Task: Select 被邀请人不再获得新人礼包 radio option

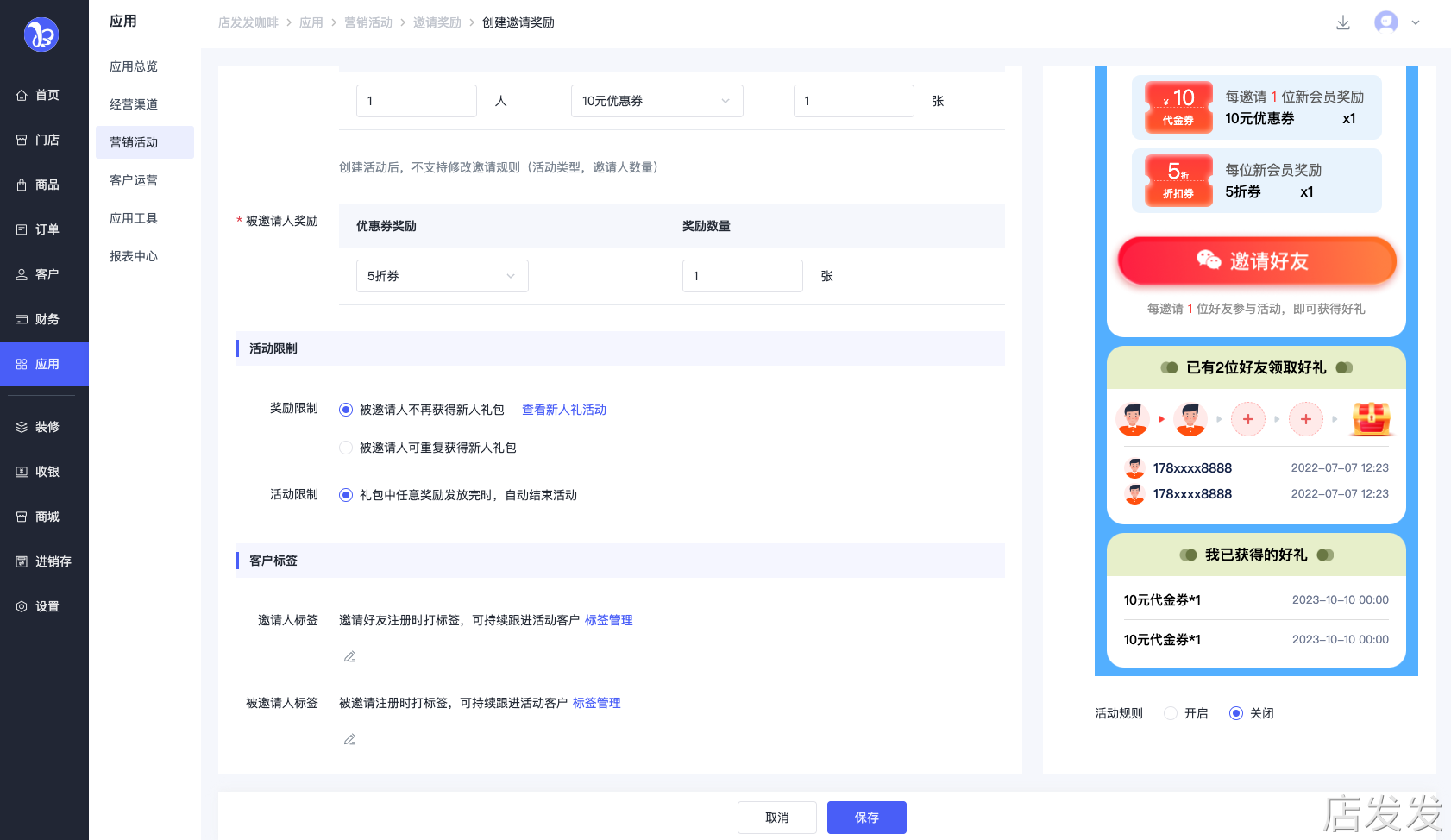Action: click(x=346, y=410)
